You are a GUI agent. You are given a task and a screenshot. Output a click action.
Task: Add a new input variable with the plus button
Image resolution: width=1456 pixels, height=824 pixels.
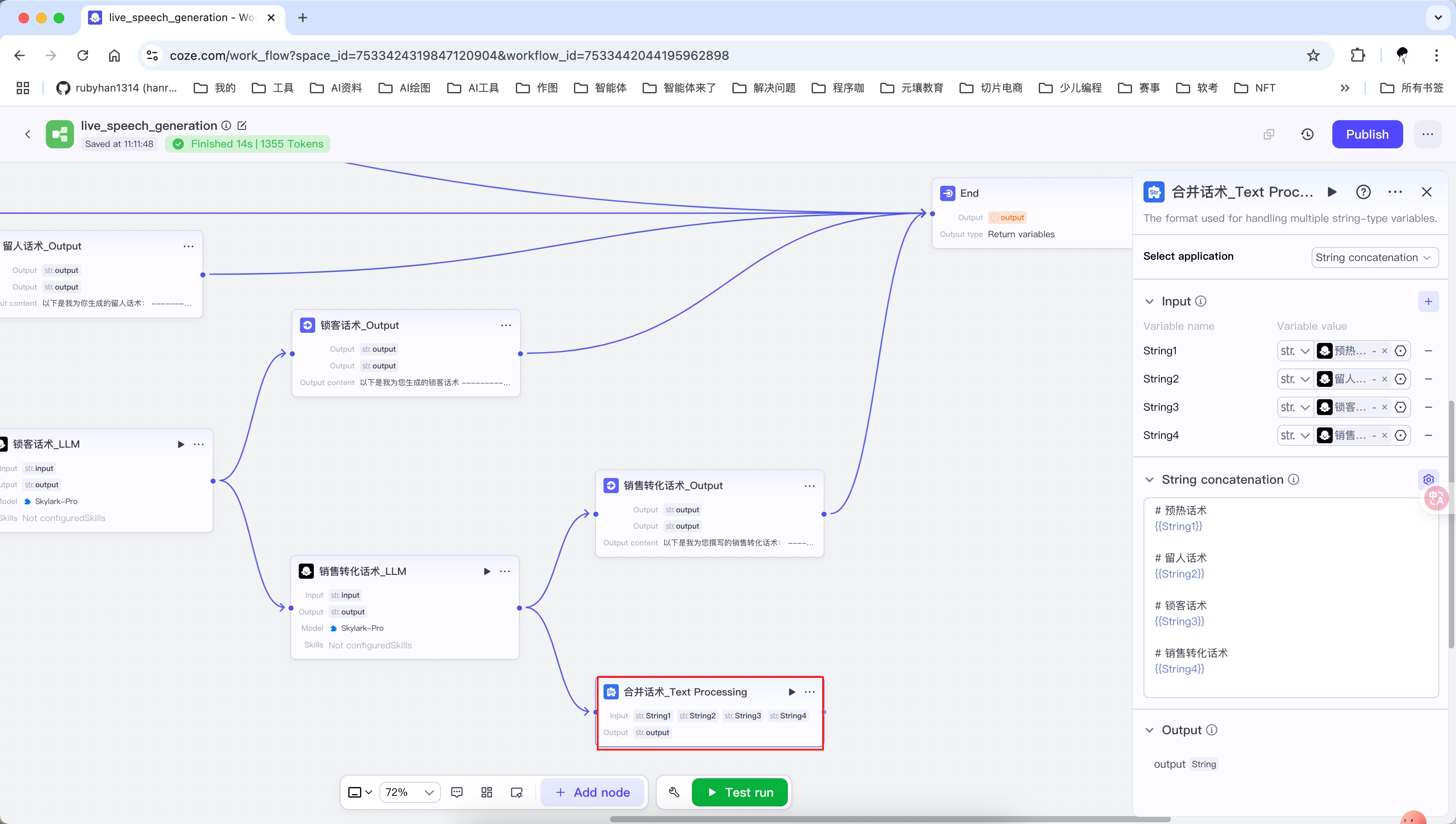point(1428,302)
